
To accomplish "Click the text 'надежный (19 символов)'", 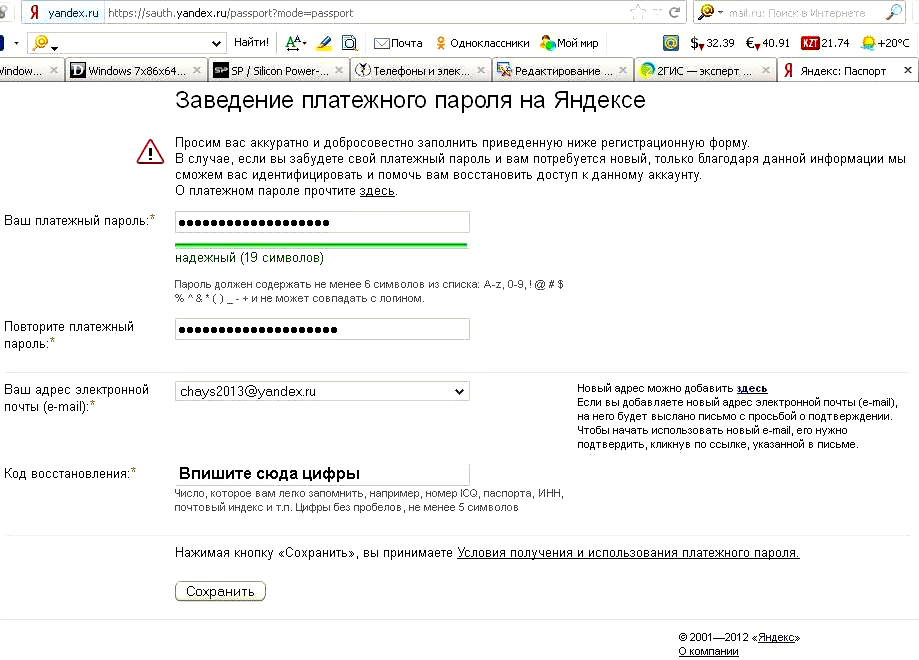I will pyautogui.click(x=249, y=258).
